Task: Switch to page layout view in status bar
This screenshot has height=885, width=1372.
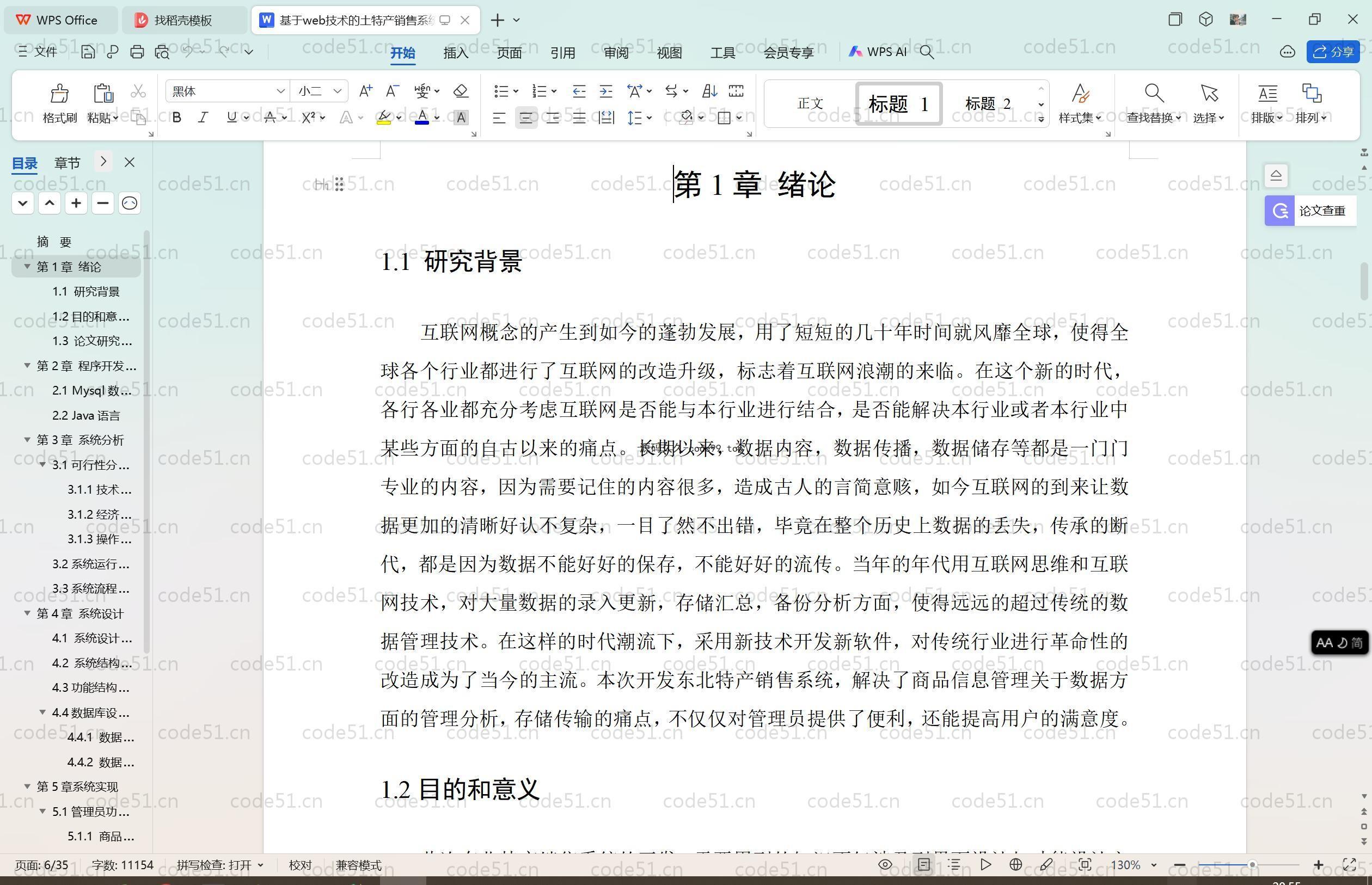Action: click(924, 864)
